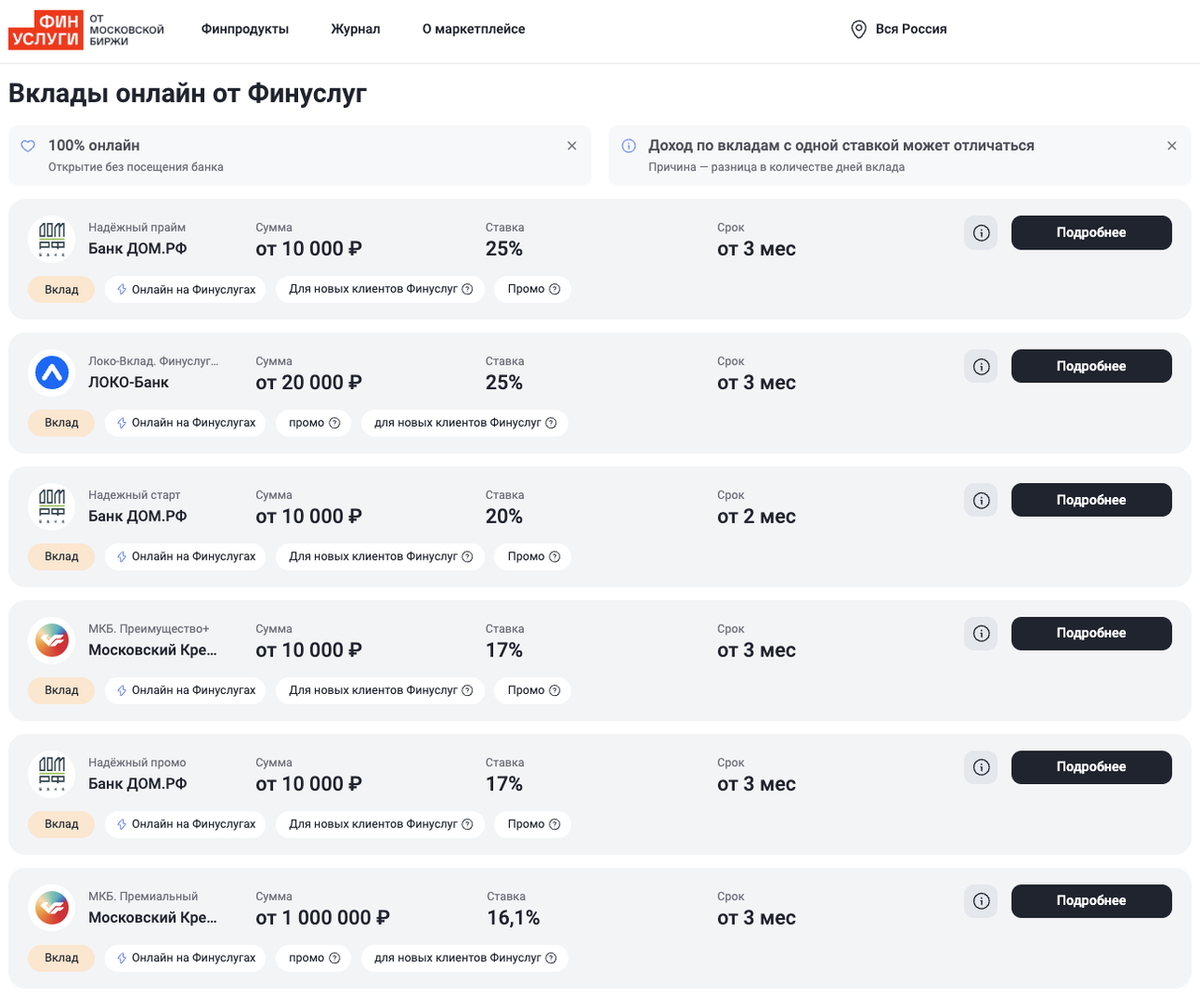Click info icon for ЛОКО-Банк deposit

(981, 367)
